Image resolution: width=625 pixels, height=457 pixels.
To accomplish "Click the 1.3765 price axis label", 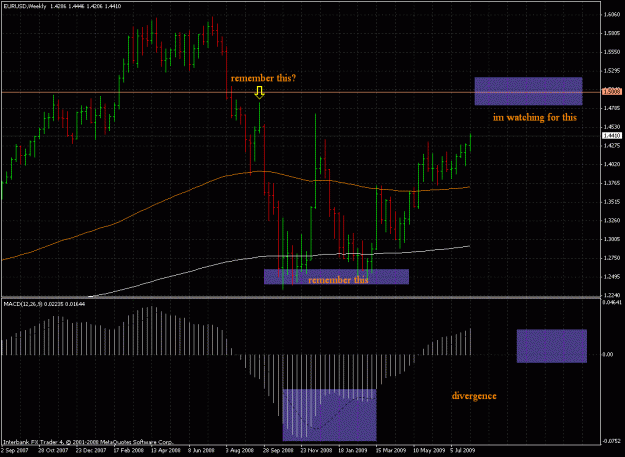I will point(612,183).
